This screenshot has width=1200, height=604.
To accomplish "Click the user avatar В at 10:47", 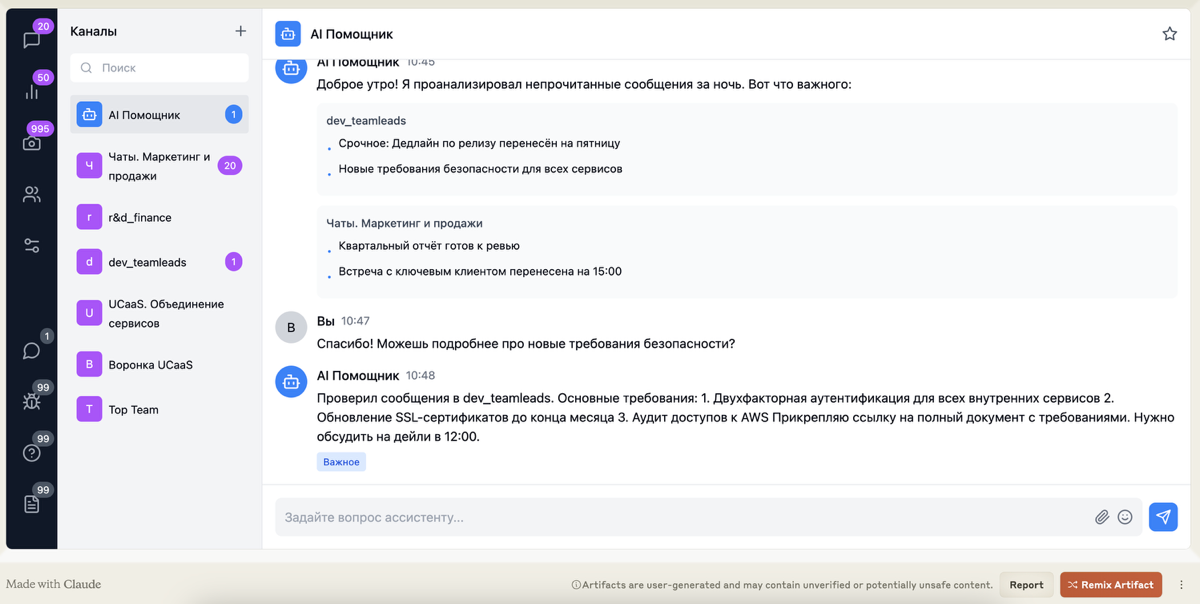I will pos(291,327).
